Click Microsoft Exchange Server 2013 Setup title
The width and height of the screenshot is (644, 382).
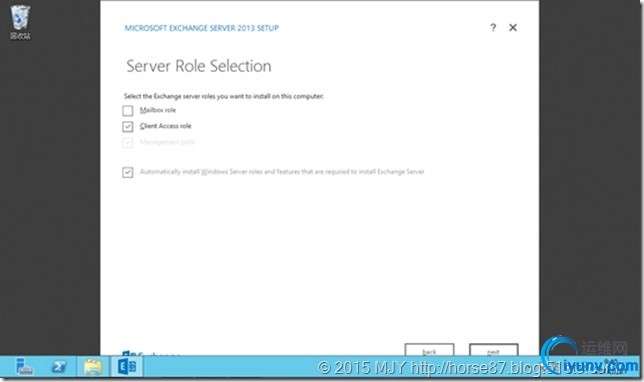pos(202,28)
